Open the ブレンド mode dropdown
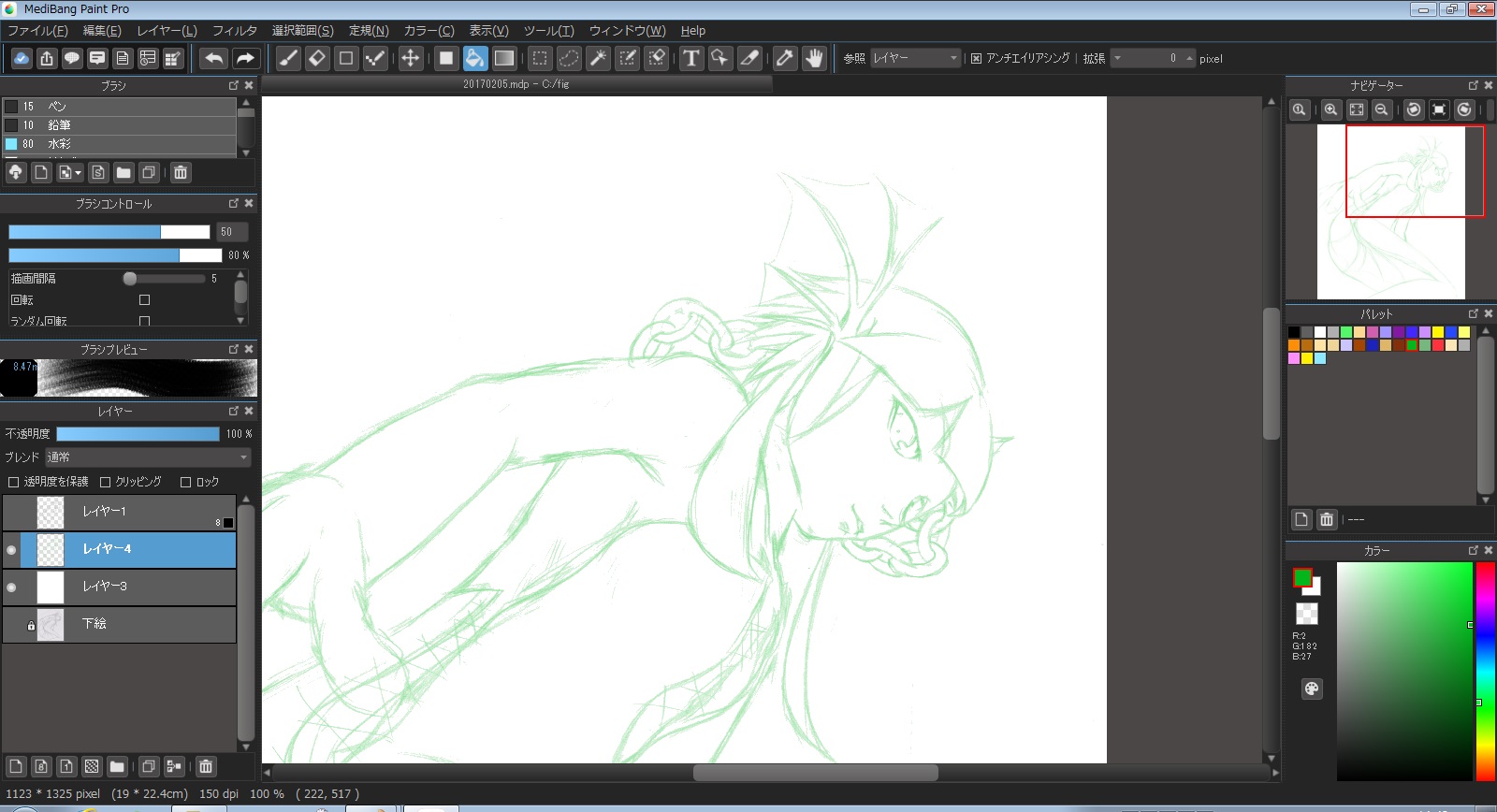Viewport: 1497px width, 812px height. tap(148, 457)
